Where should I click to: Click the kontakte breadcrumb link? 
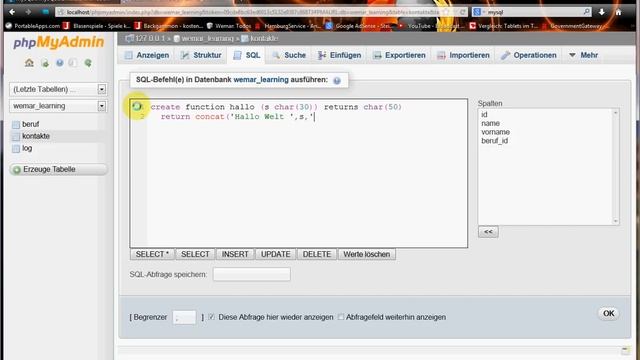point(264,38)
